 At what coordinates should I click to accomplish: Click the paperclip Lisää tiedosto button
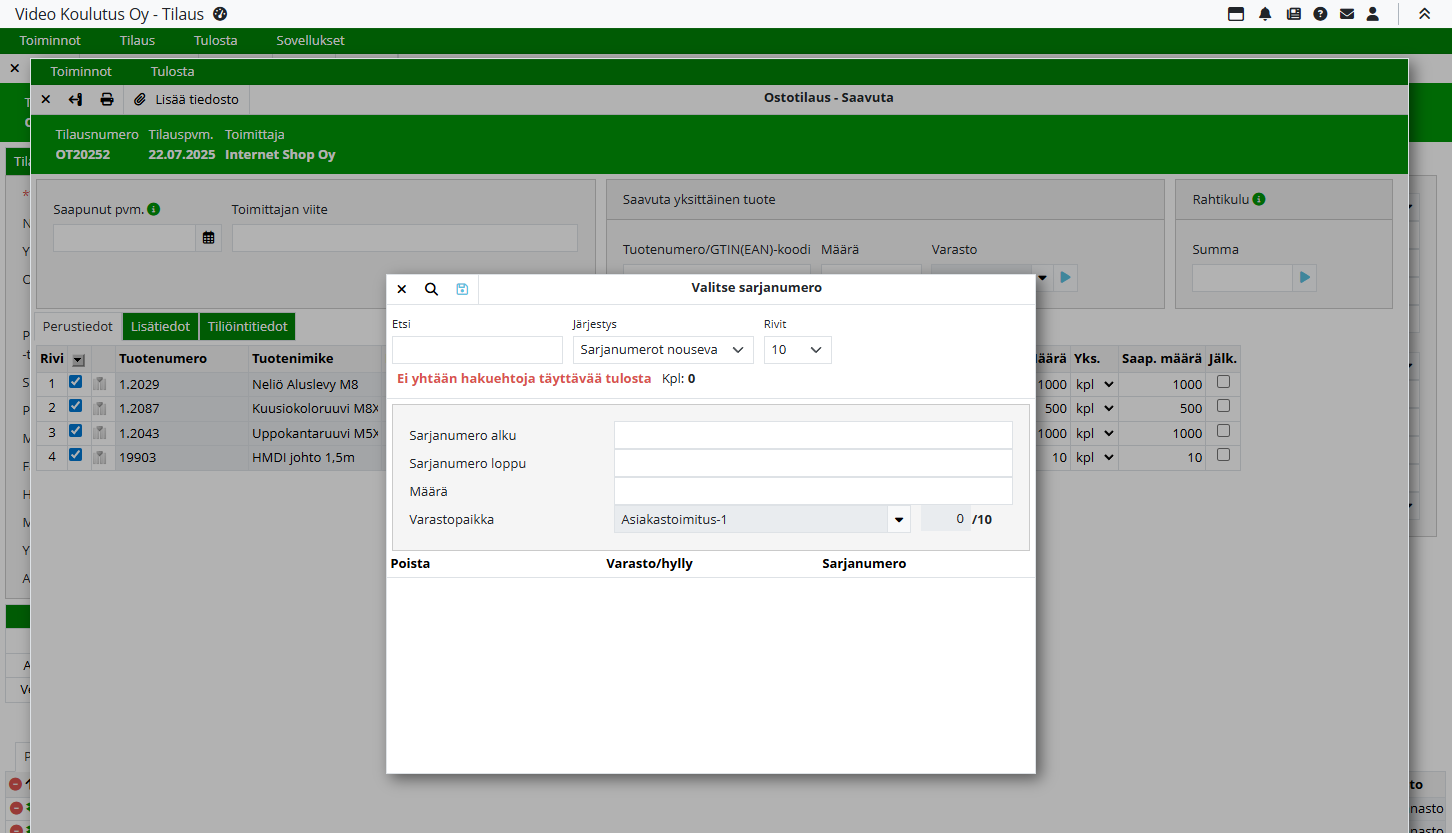tap(187, 99)
